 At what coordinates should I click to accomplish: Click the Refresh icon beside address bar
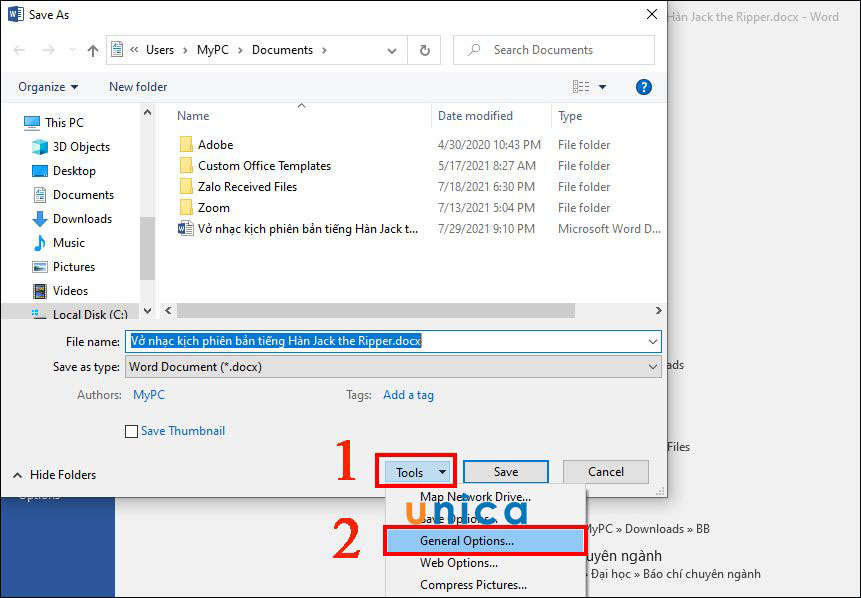pos(425,50)
